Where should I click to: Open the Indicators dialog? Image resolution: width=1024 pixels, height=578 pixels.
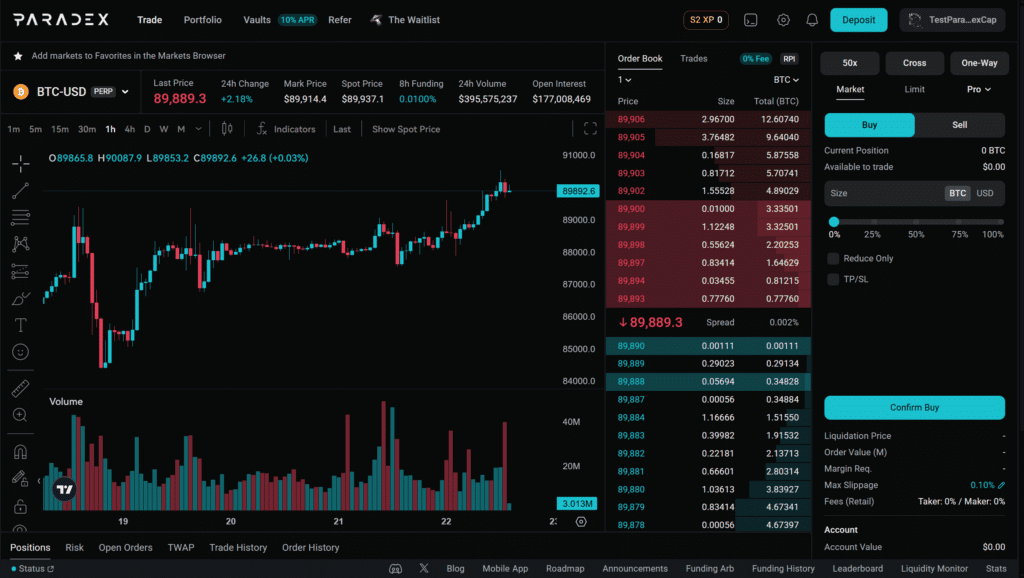(x=286, y=129)
